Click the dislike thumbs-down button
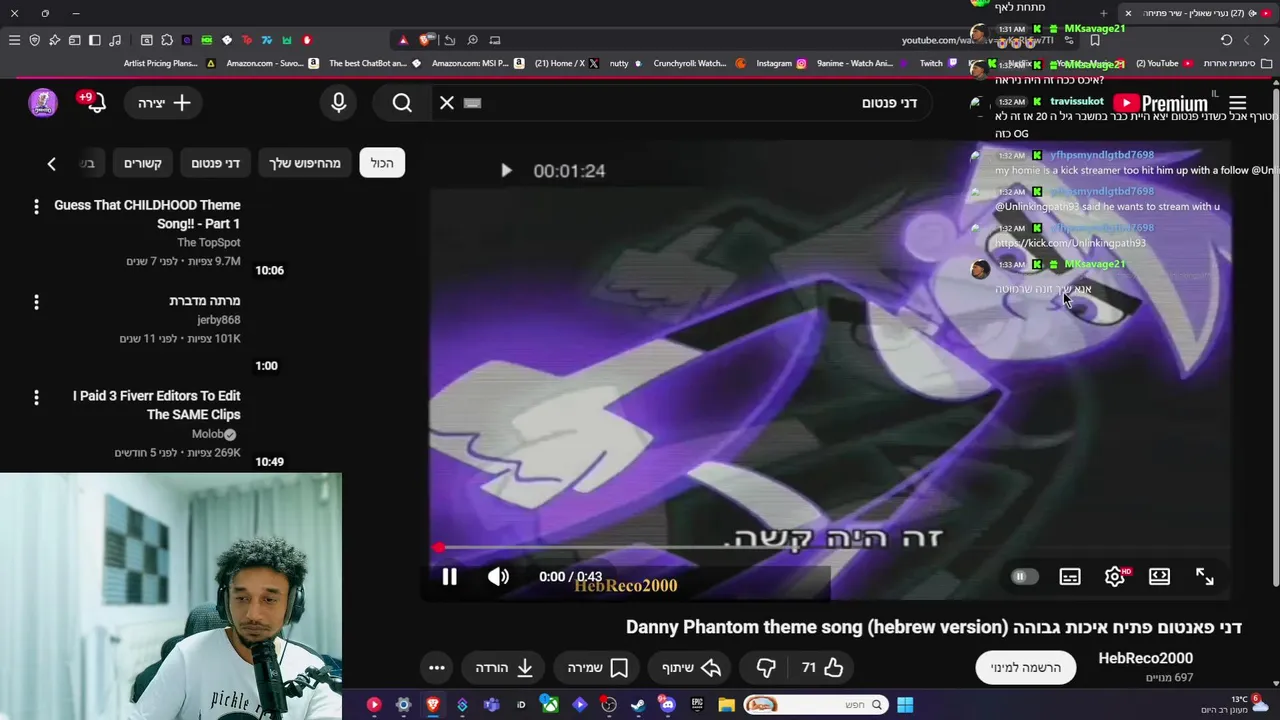This screenshot has width=1280, height=720. (x=766, y=667)
